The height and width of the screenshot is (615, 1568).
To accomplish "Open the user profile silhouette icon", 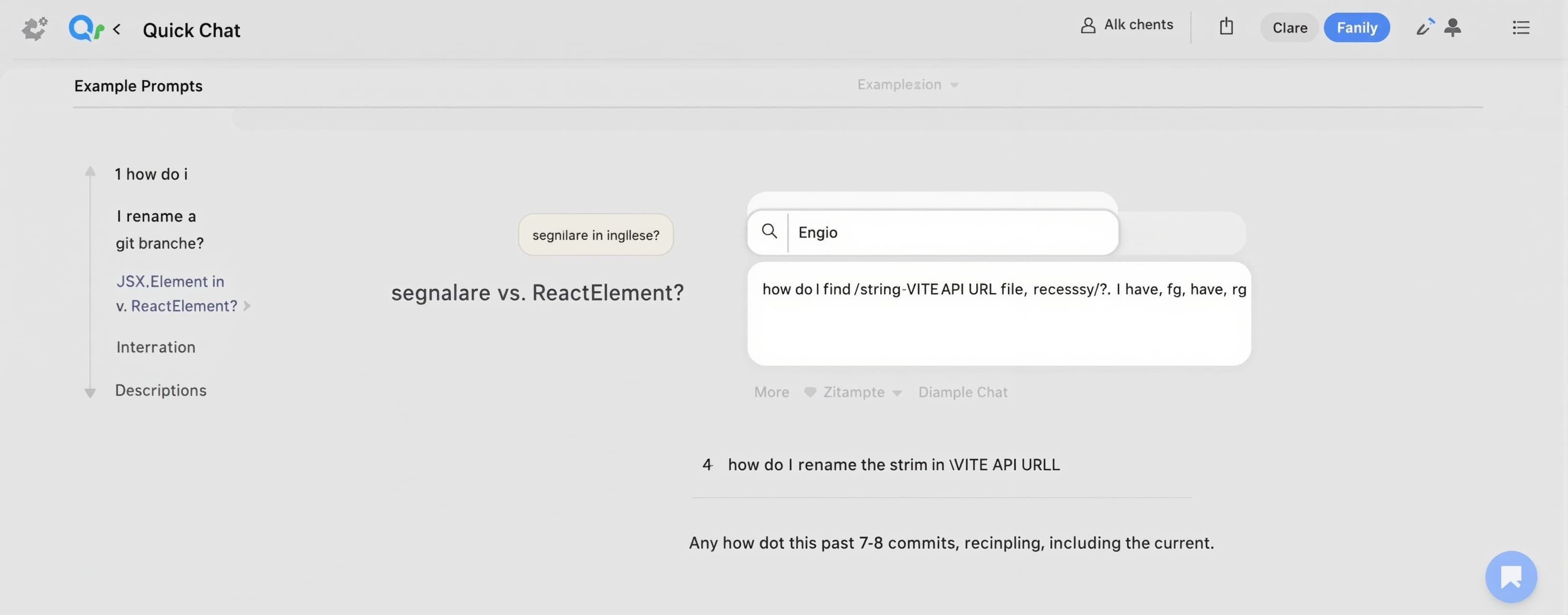I will pos(1452,27).
